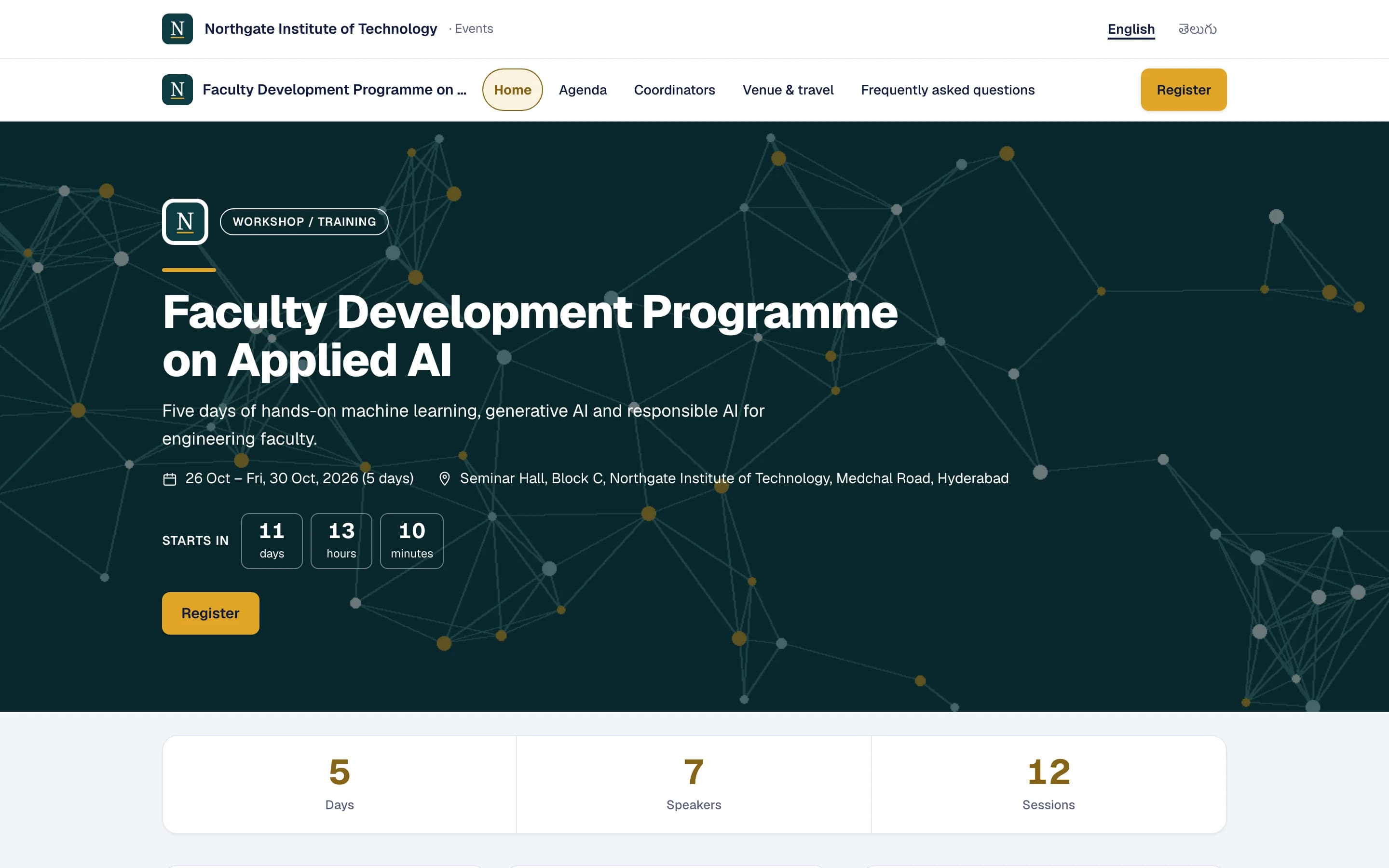This screenshot has height=868, width=1389.
Task: Click the Northgate N logo in top header
Action: pyautogui.click(x=177, y=29)
